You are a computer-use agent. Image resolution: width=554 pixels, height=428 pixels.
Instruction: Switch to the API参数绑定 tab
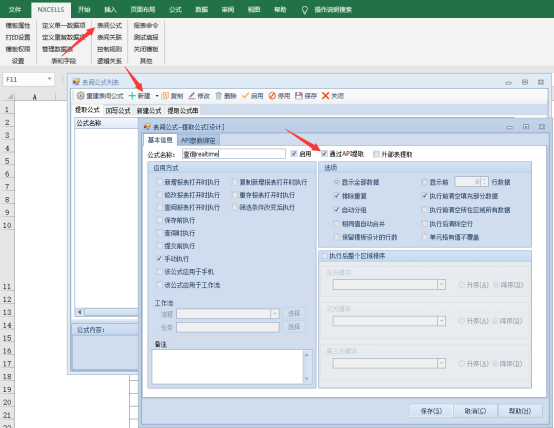click(x=198, y=140)
